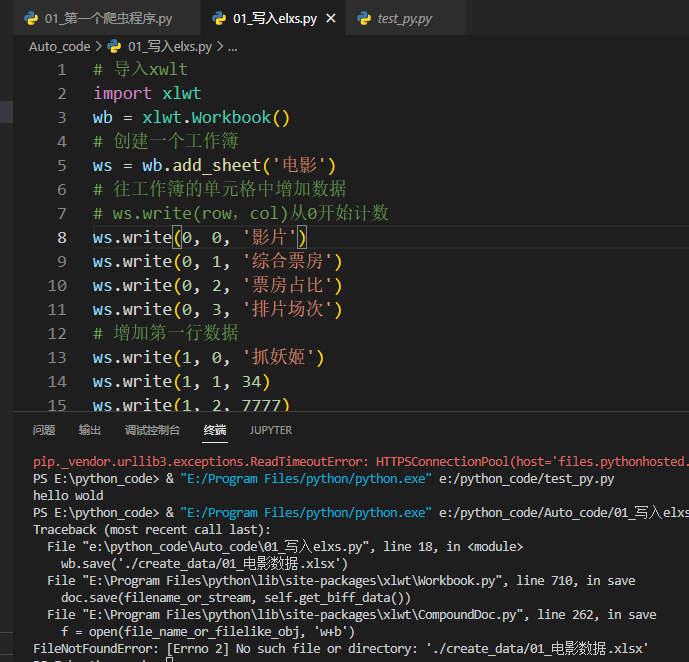Click the comment '# 增加第一行数据'
The image size is (689, 662).
166,333
